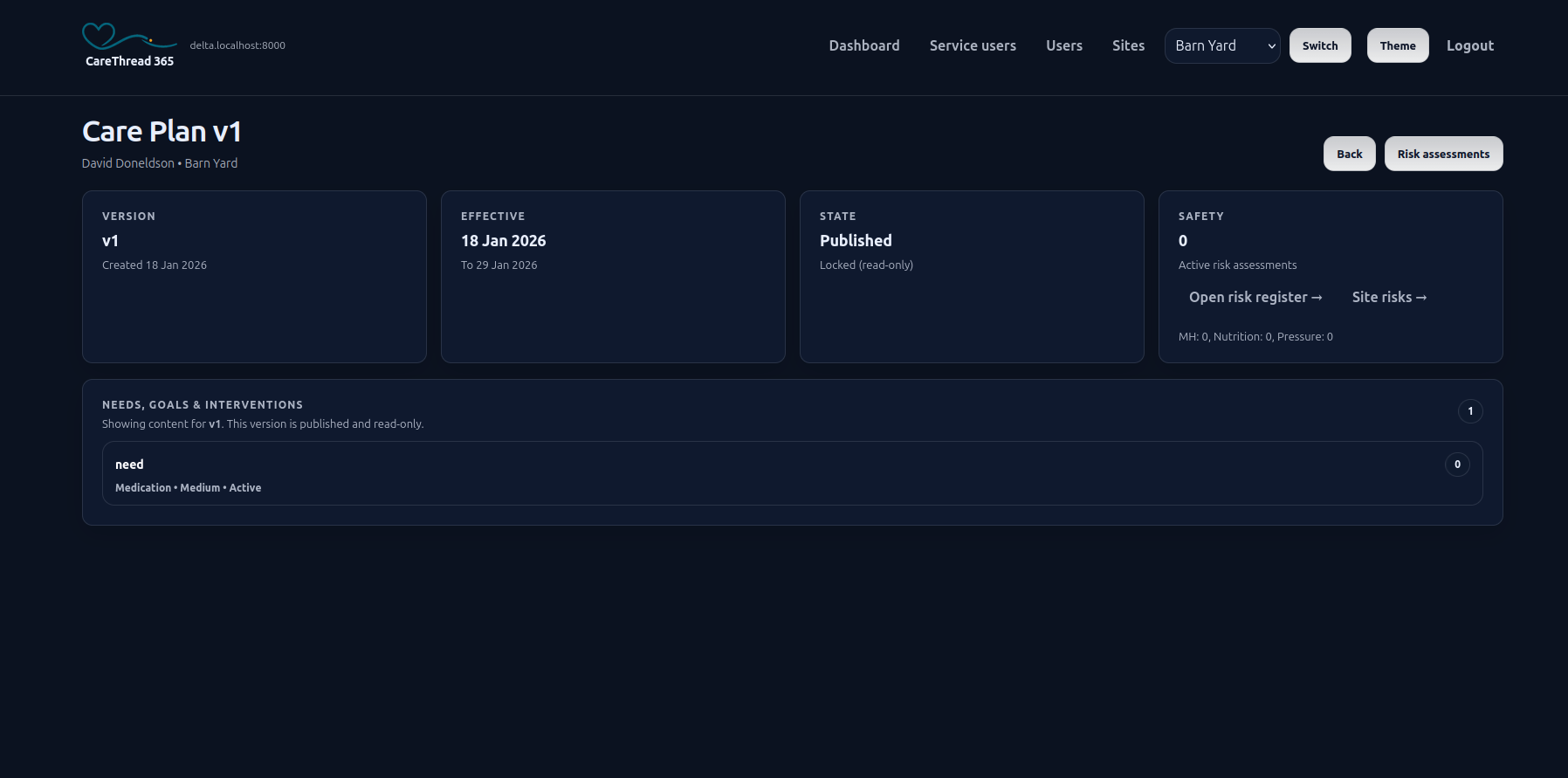Open risk register link
1568x778 pixels.
tap(1255, 297)
